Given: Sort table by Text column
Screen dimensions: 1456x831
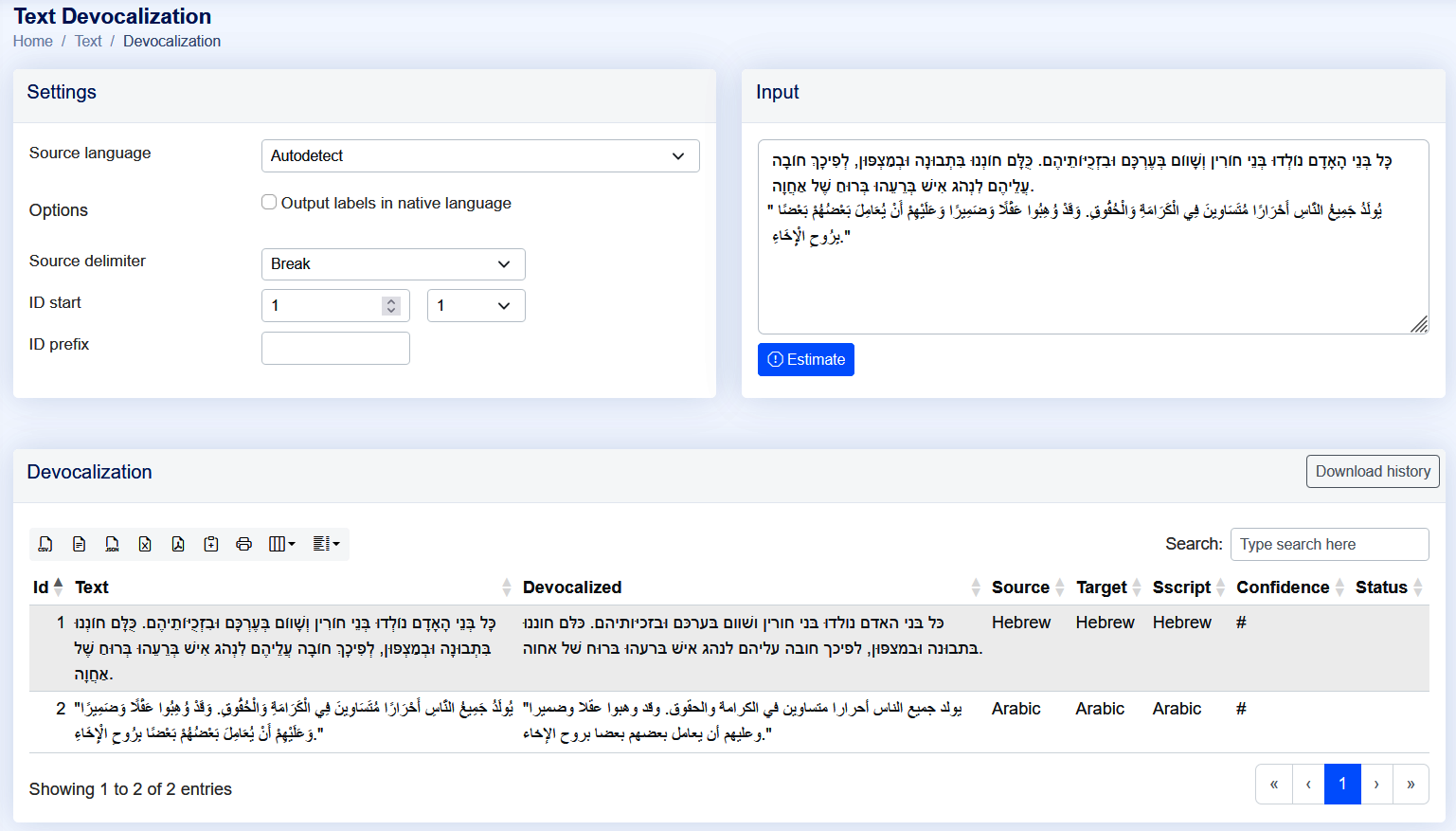Looking at the screenshot, I should (x=294, y=587).
